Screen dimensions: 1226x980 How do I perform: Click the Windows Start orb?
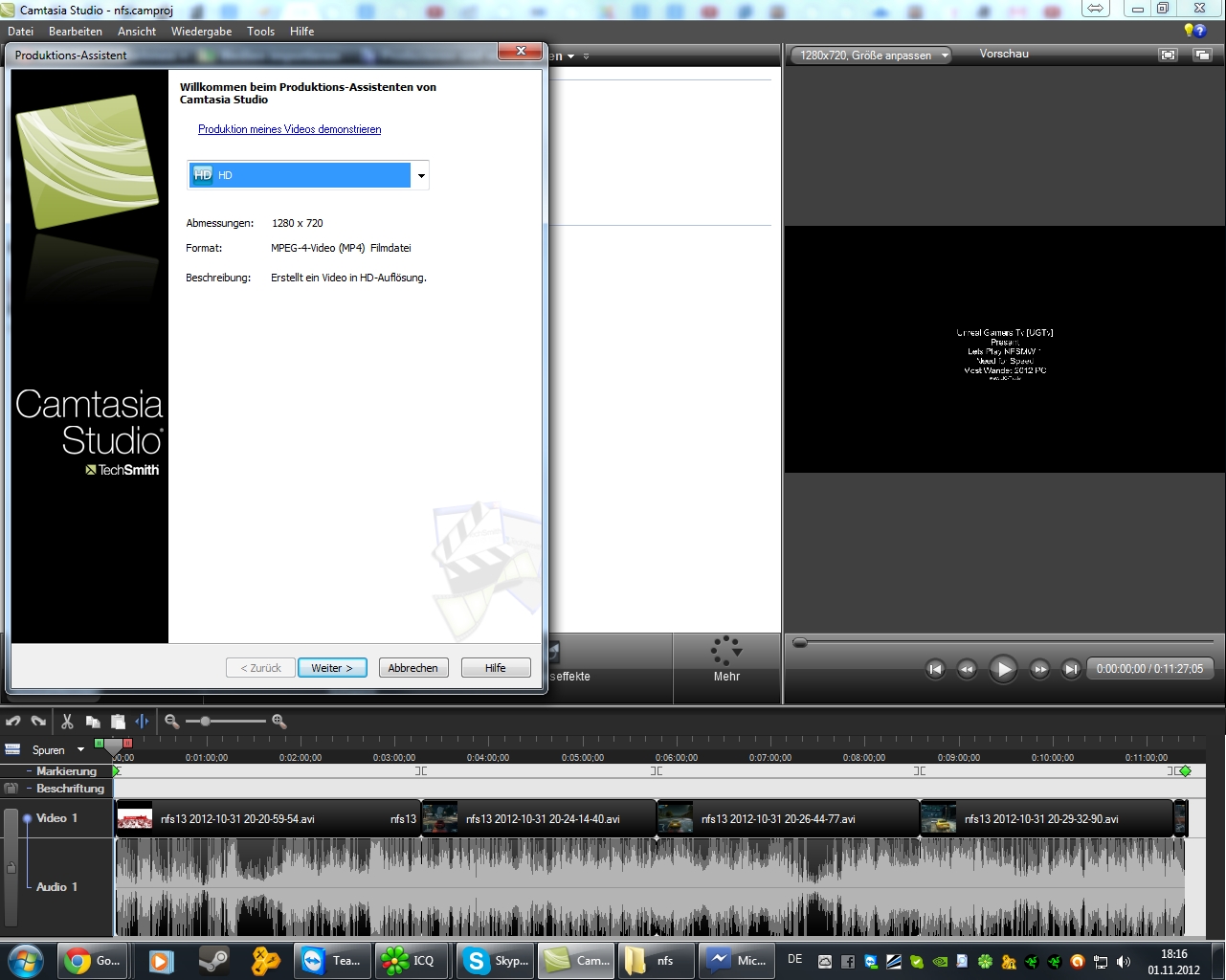(x=26, y=961)
